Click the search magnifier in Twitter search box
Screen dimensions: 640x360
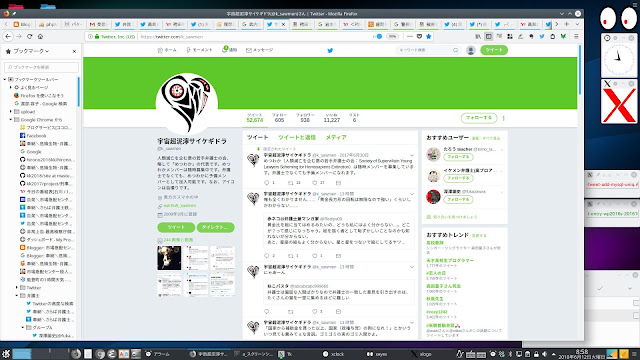tap(456, 50)
